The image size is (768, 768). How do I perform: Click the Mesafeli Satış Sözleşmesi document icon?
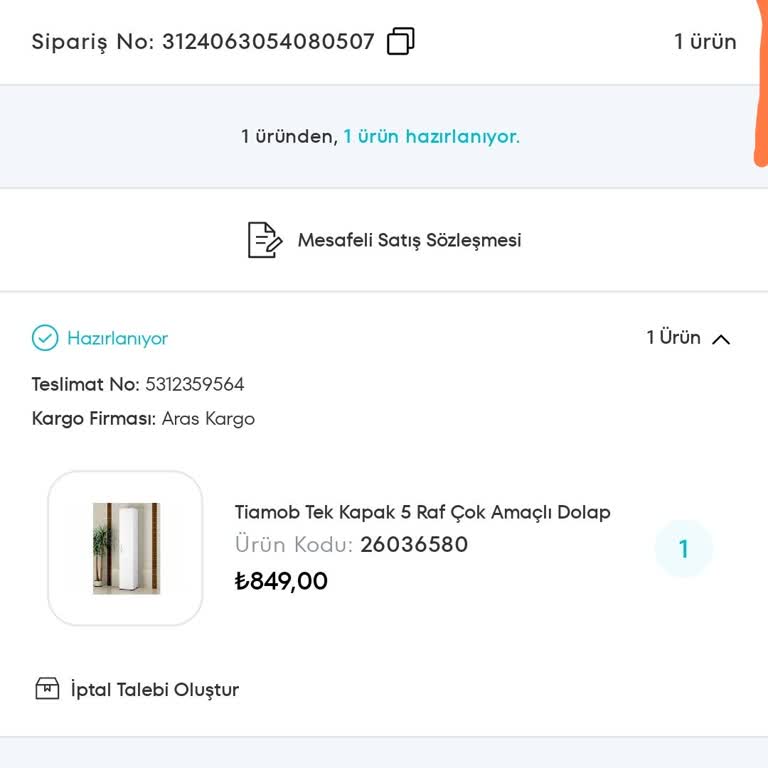coord(264,240)
